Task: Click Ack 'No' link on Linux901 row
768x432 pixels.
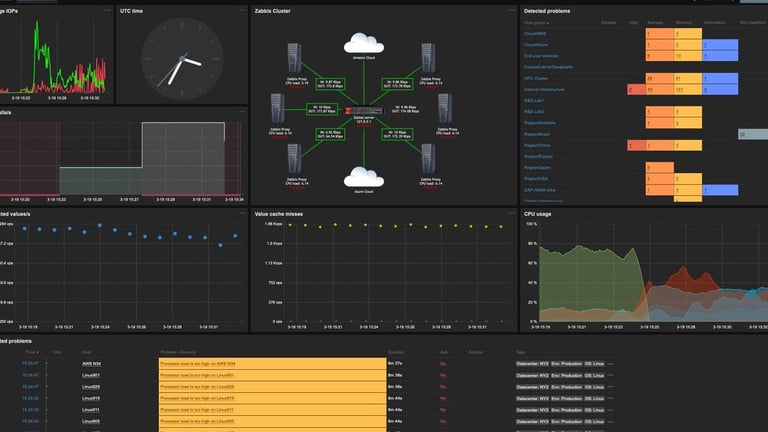Action: point(443,376)
